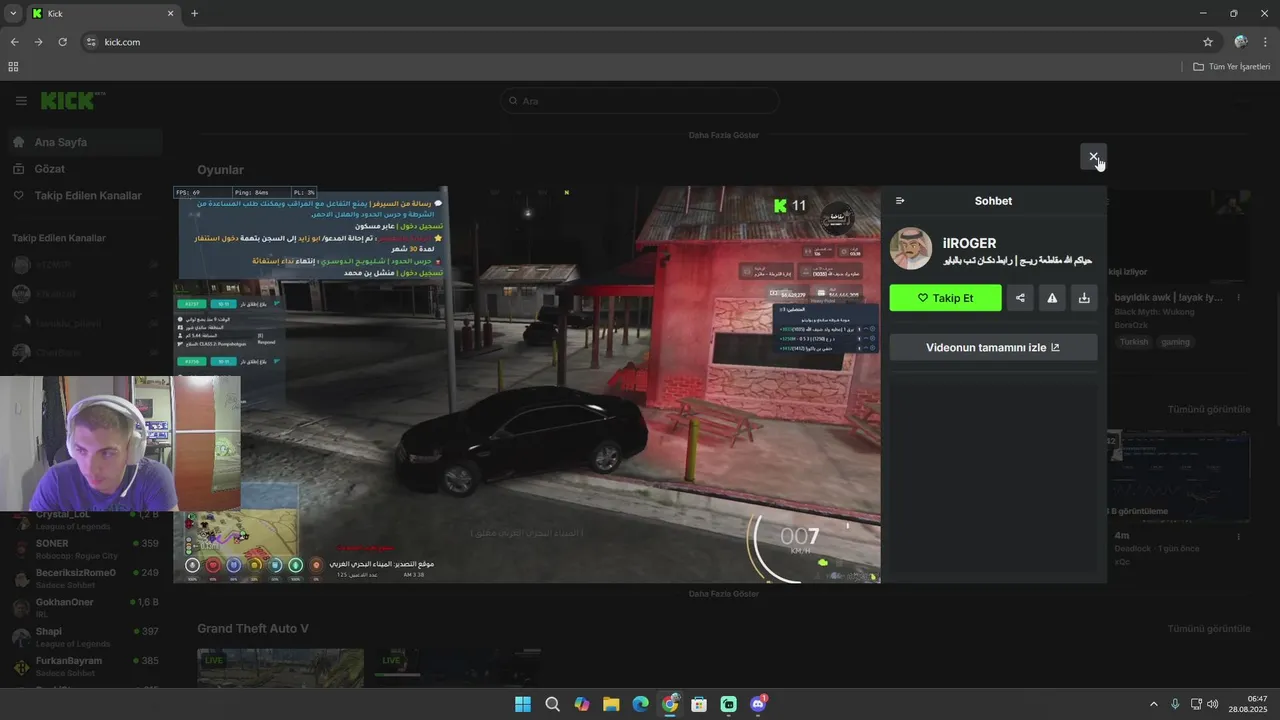Close the Kick browser tab

170,13
